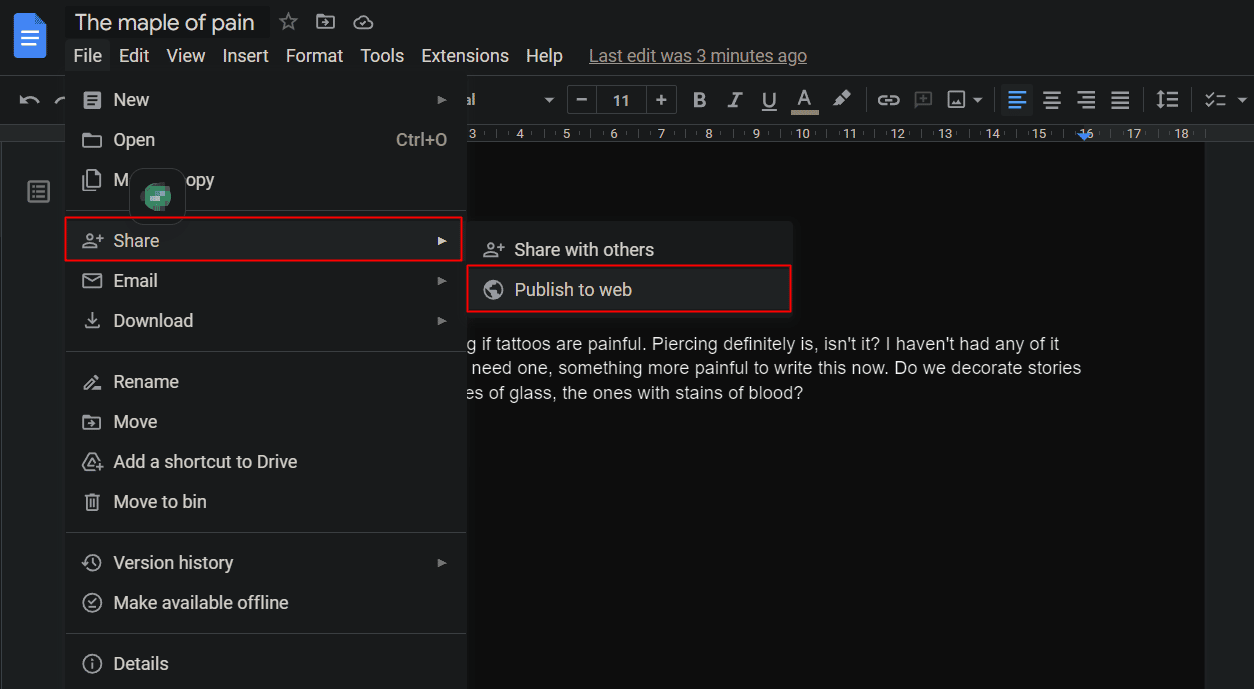Check the cloud document status icon

tap(363, 22)
